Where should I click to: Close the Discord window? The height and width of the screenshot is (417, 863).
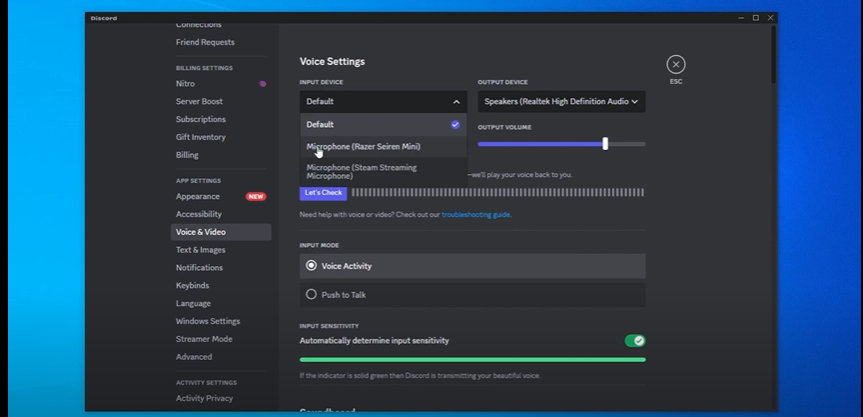(771, 18)
